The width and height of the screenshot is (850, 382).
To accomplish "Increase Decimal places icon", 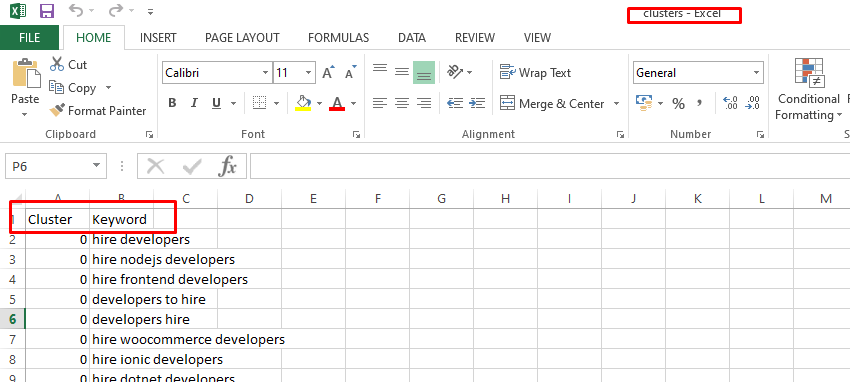I will click(730, 103).
